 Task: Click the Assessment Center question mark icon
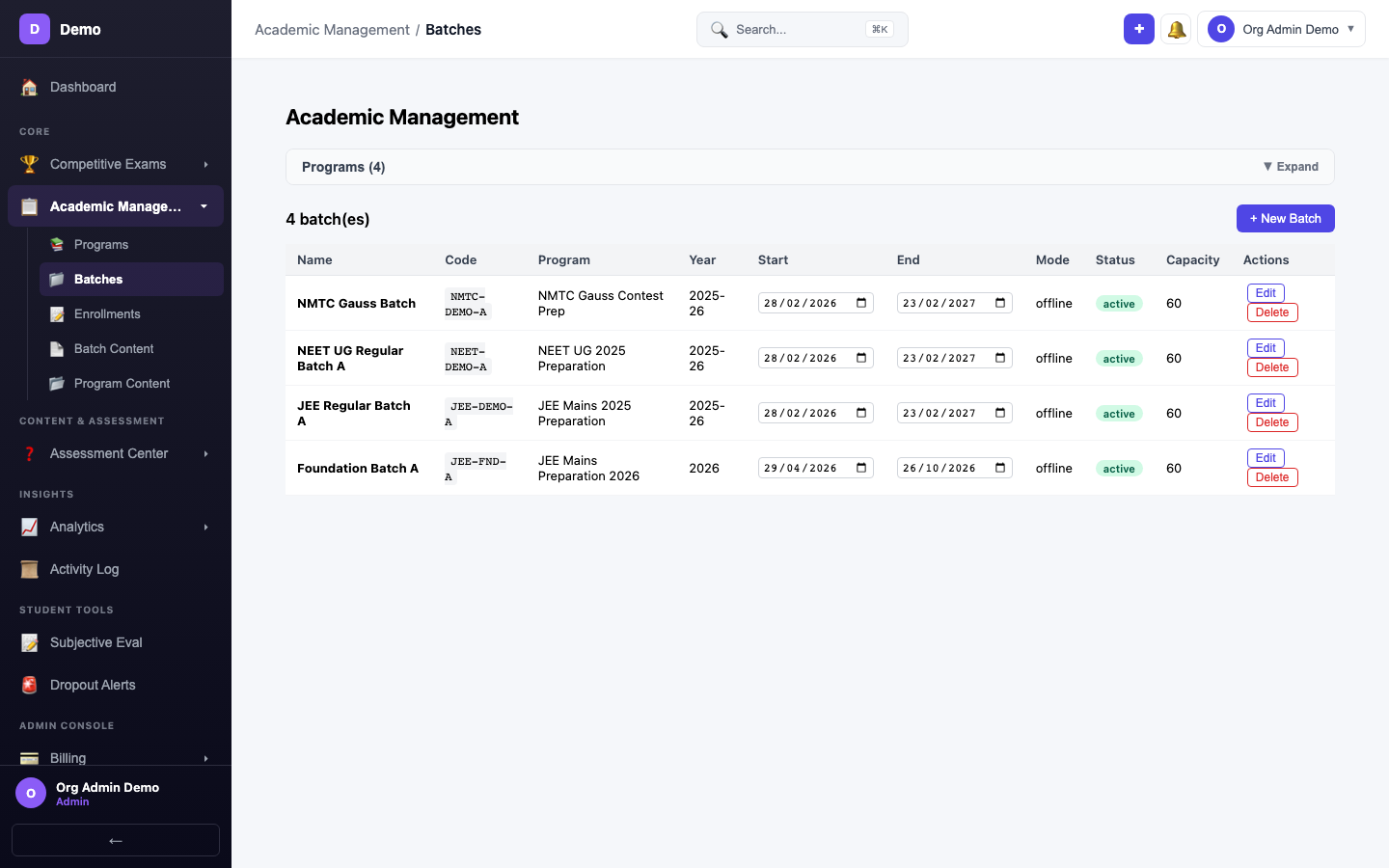30,453
